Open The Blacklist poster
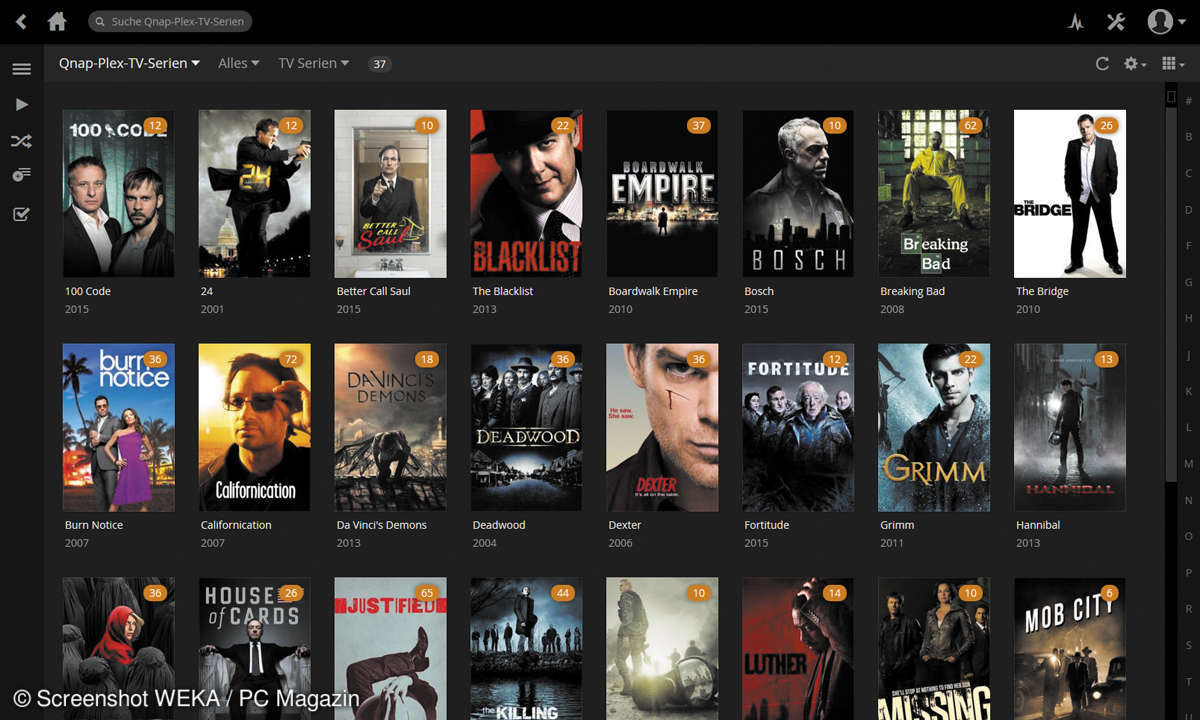The height and width of the screenshot is (720, 1200). coord(526,193)
